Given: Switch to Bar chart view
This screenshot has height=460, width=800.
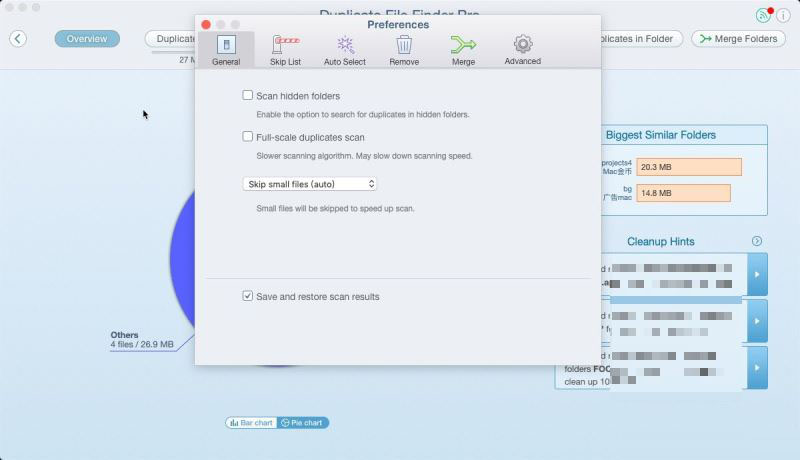Looking at the screenshot, I should (251, 423).
